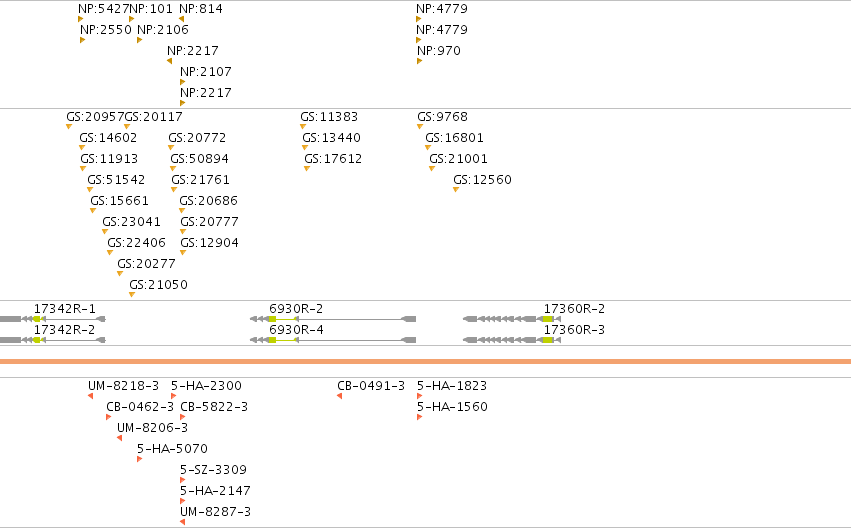Click the red arrow under UM-8287-3
Image resolution: width=851 pixels, height=528 pixels.
pyautogui.click(x=182, y=522)
